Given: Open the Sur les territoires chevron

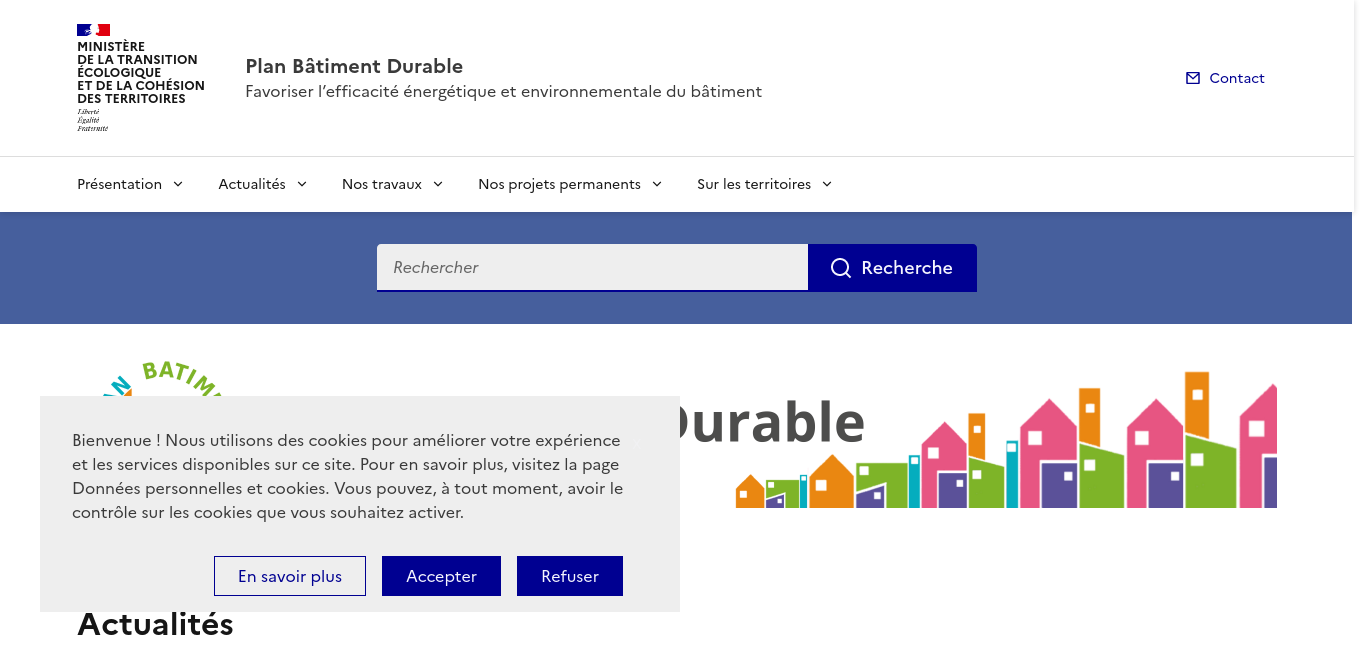Looking at the screenshot, I should [827, 184].
